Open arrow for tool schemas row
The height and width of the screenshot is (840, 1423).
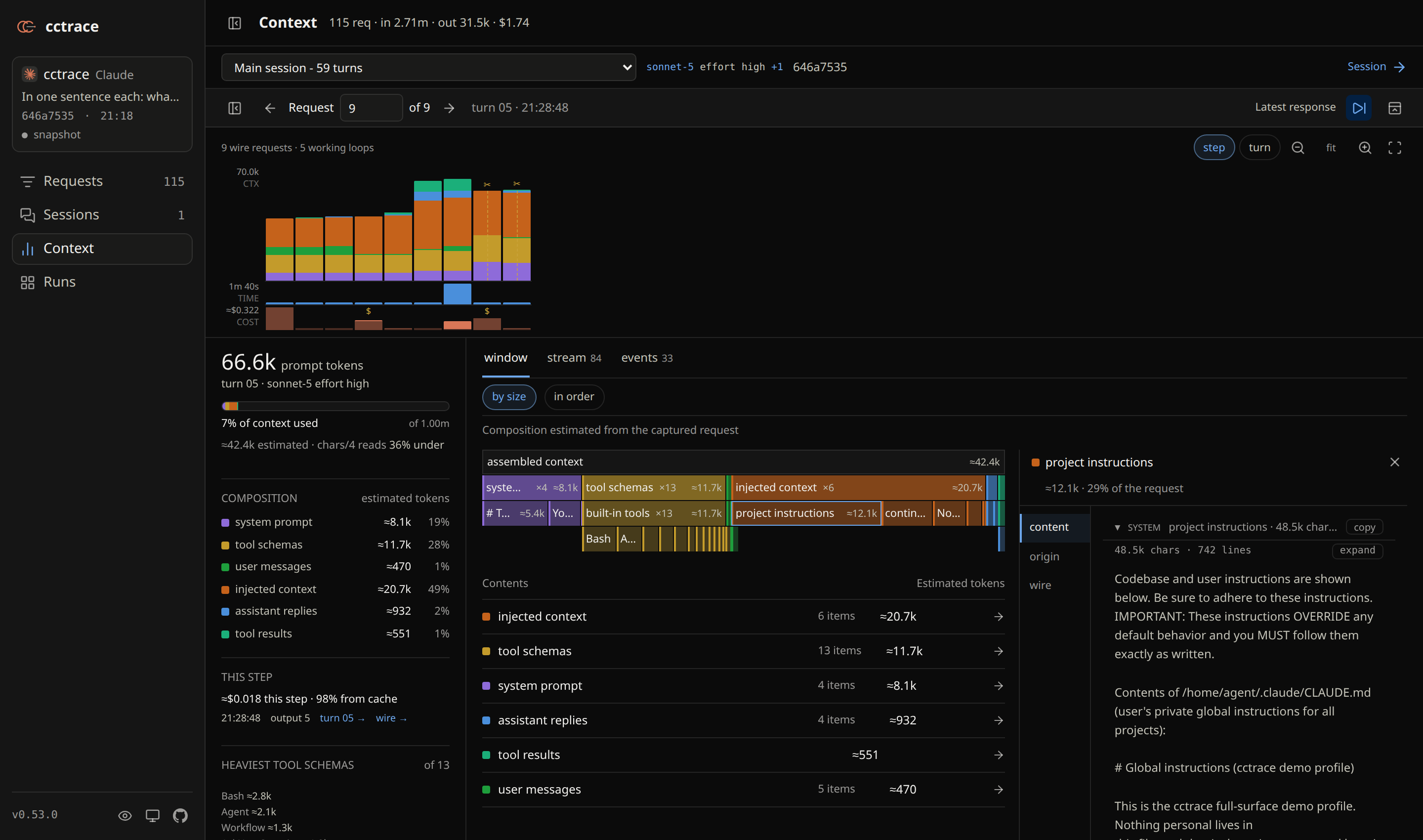[999, 651]
